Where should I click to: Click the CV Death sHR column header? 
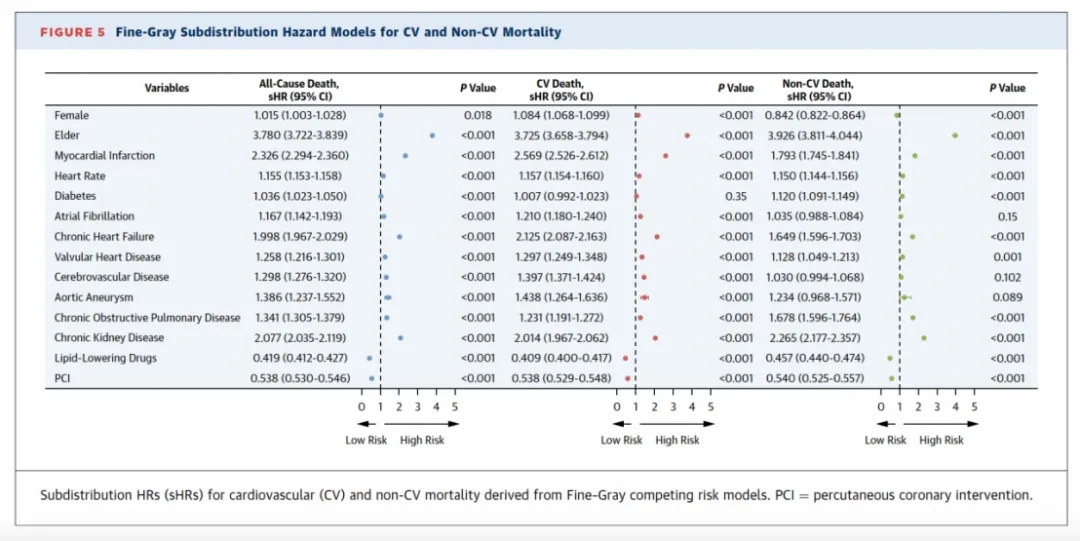(x=560, y=90)
